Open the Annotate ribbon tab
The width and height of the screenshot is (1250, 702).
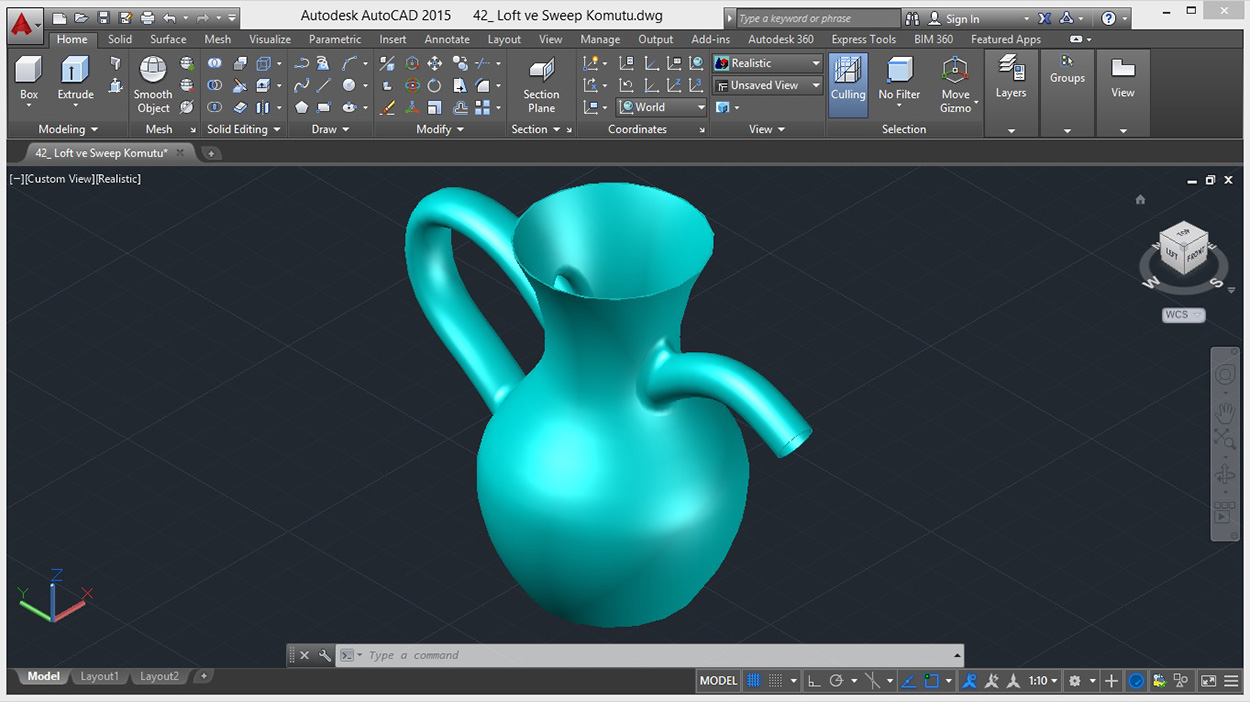tap(447, 40)
